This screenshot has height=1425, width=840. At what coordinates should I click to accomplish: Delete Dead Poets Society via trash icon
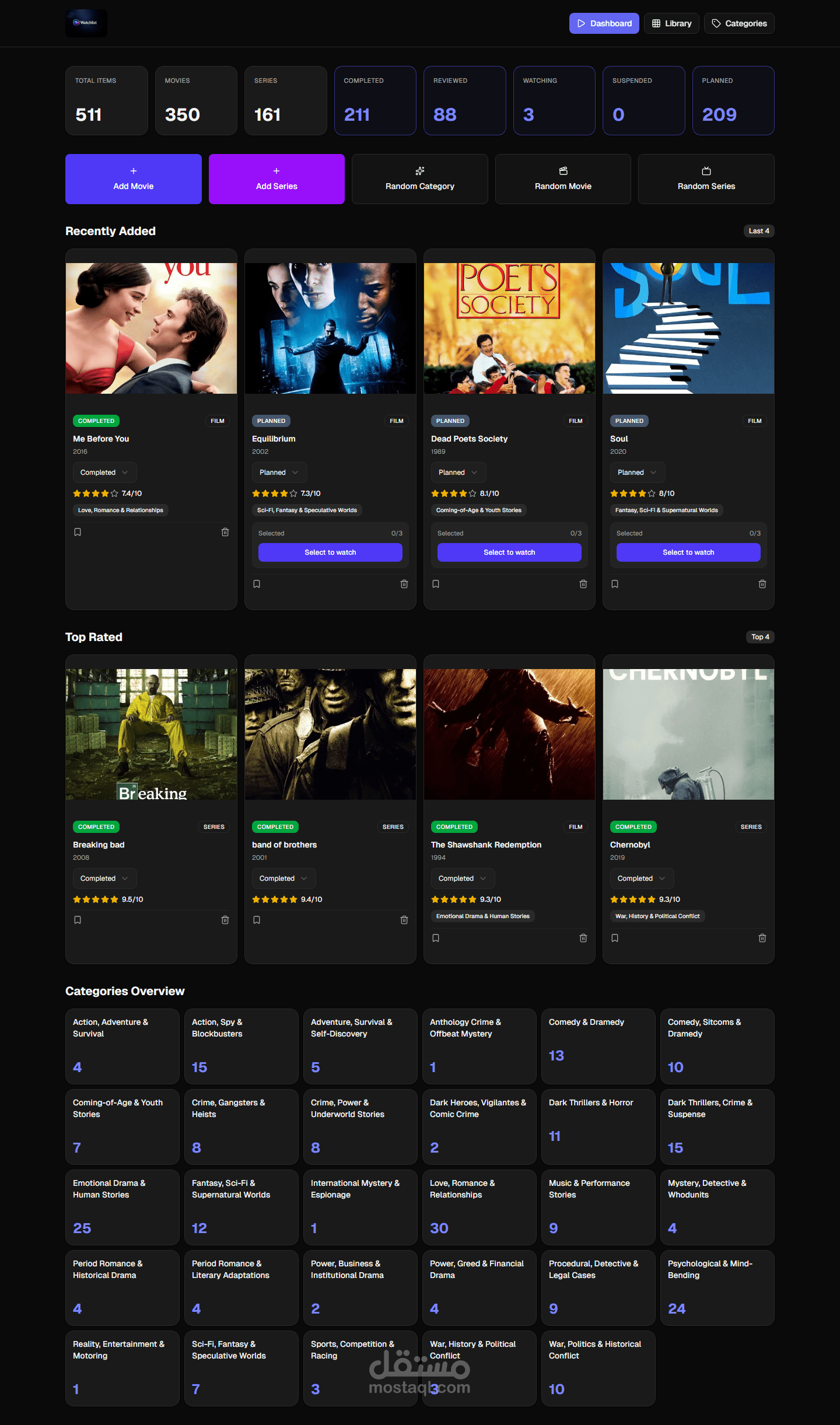tap(583, 584)
